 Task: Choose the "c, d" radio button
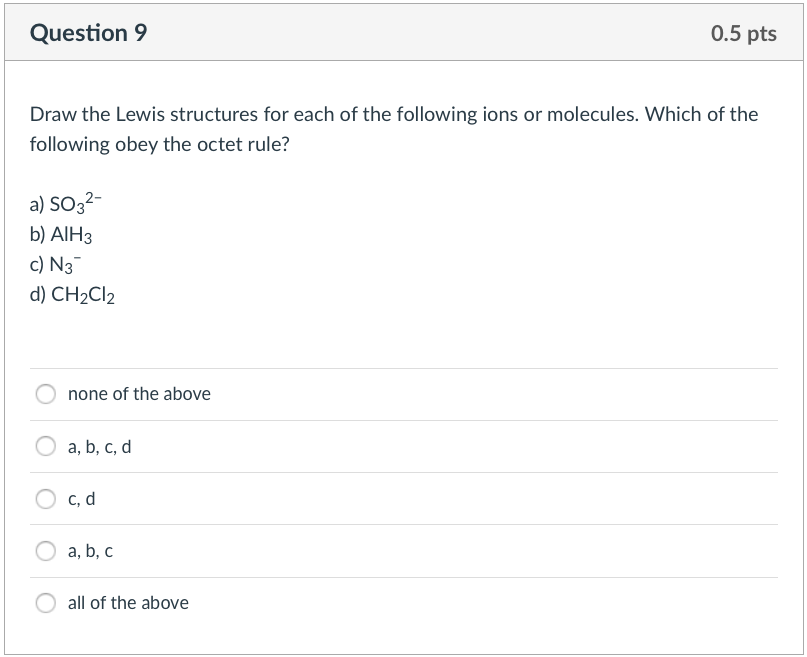point(45,498)
